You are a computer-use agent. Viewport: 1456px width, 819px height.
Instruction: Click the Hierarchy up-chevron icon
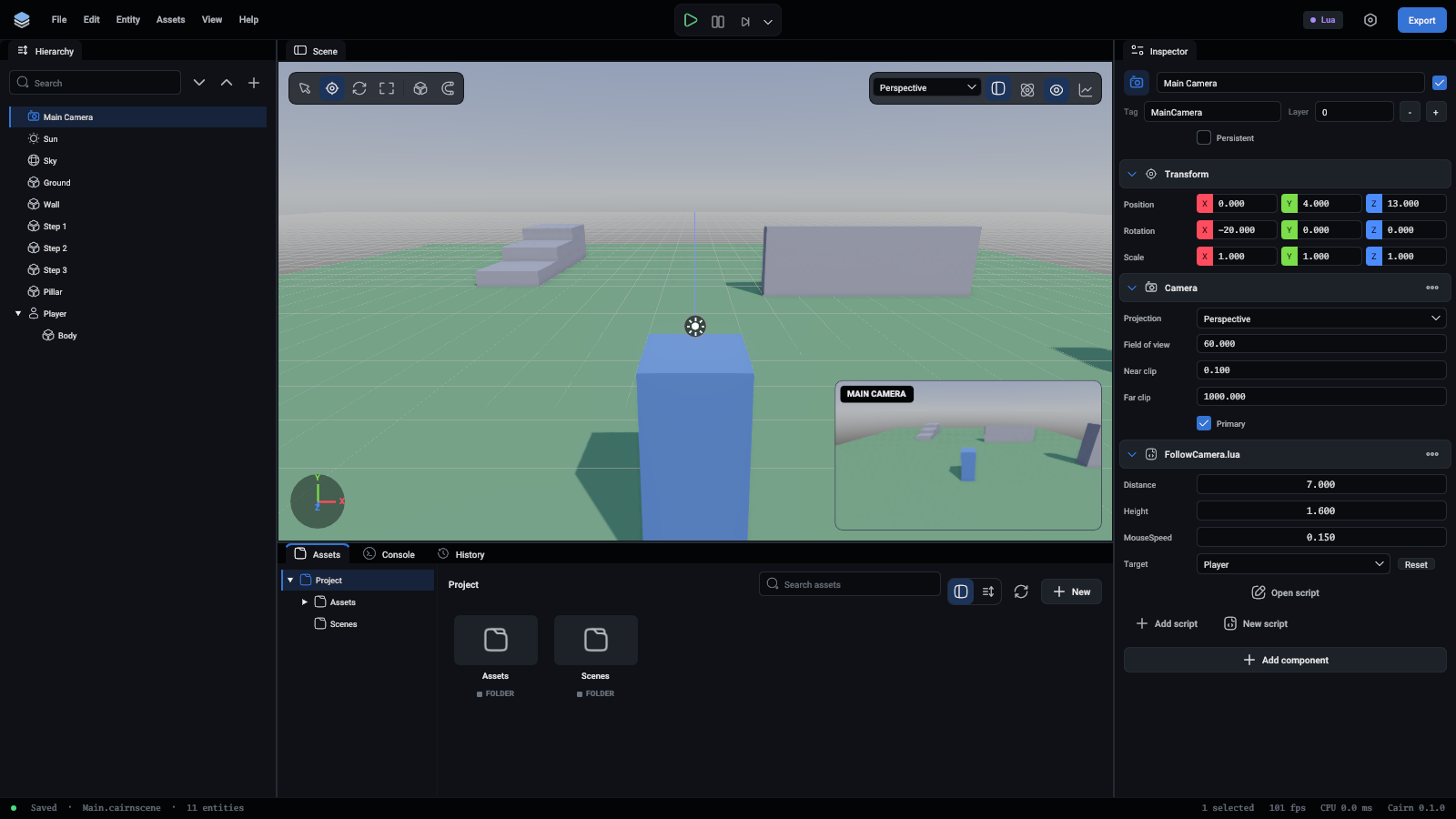coord(227,83)
